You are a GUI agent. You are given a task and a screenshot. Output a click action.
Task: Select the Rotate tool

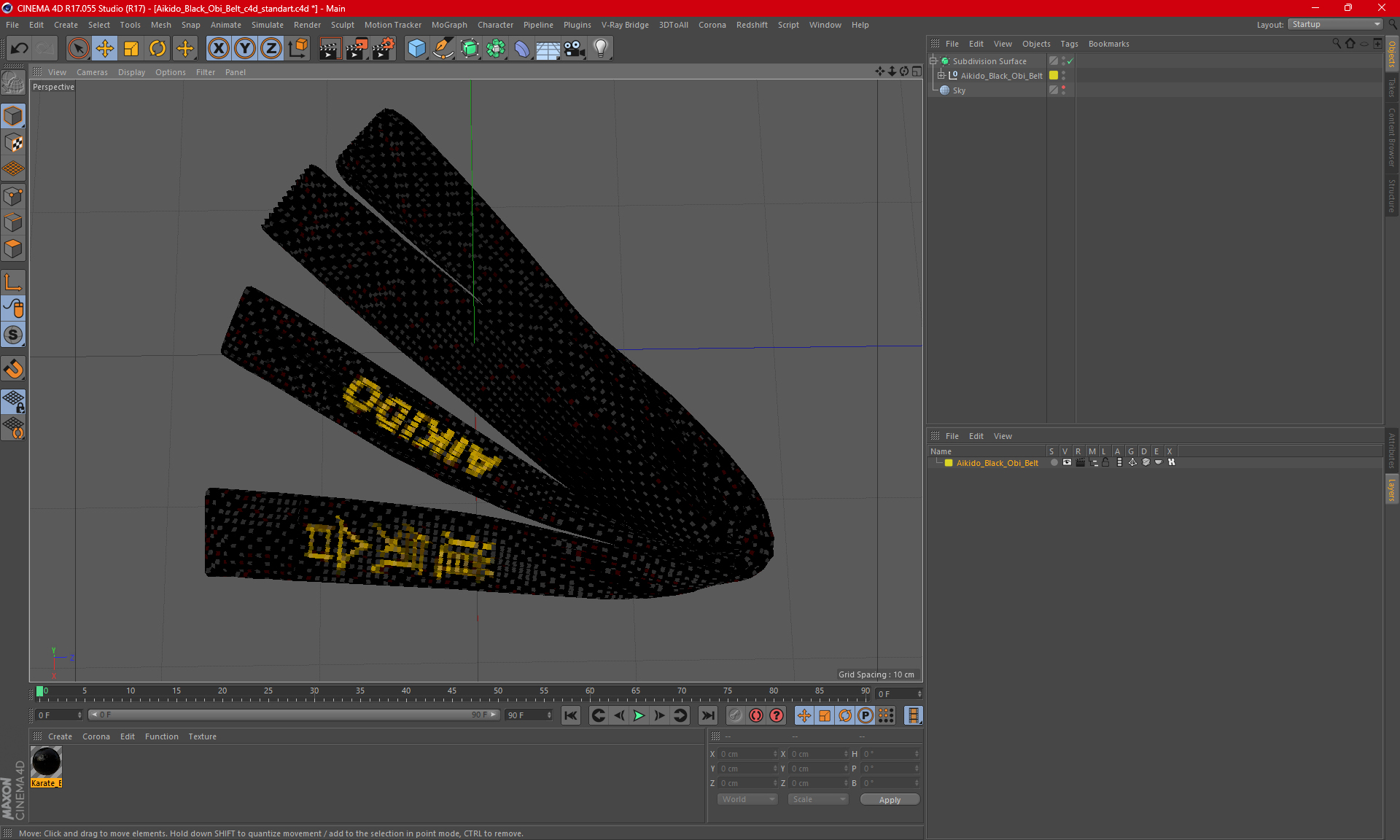pyautogui.click(x=157, y=48)
